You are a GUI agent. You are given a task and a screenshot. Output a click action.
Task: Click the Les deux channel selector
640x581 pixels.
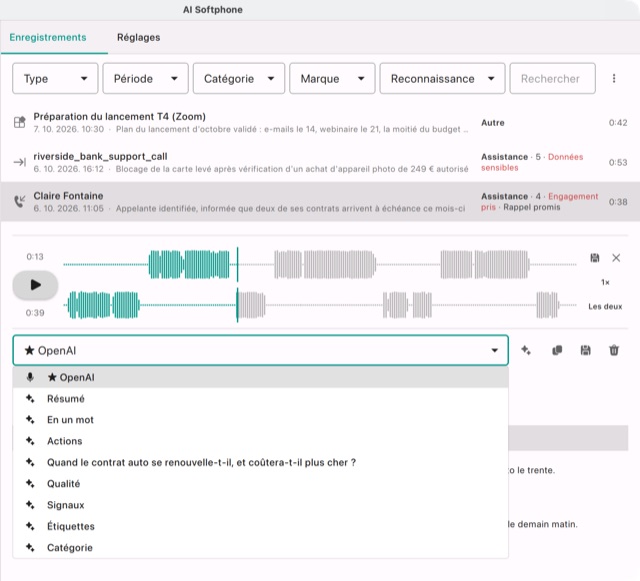[x=605, y=306]
